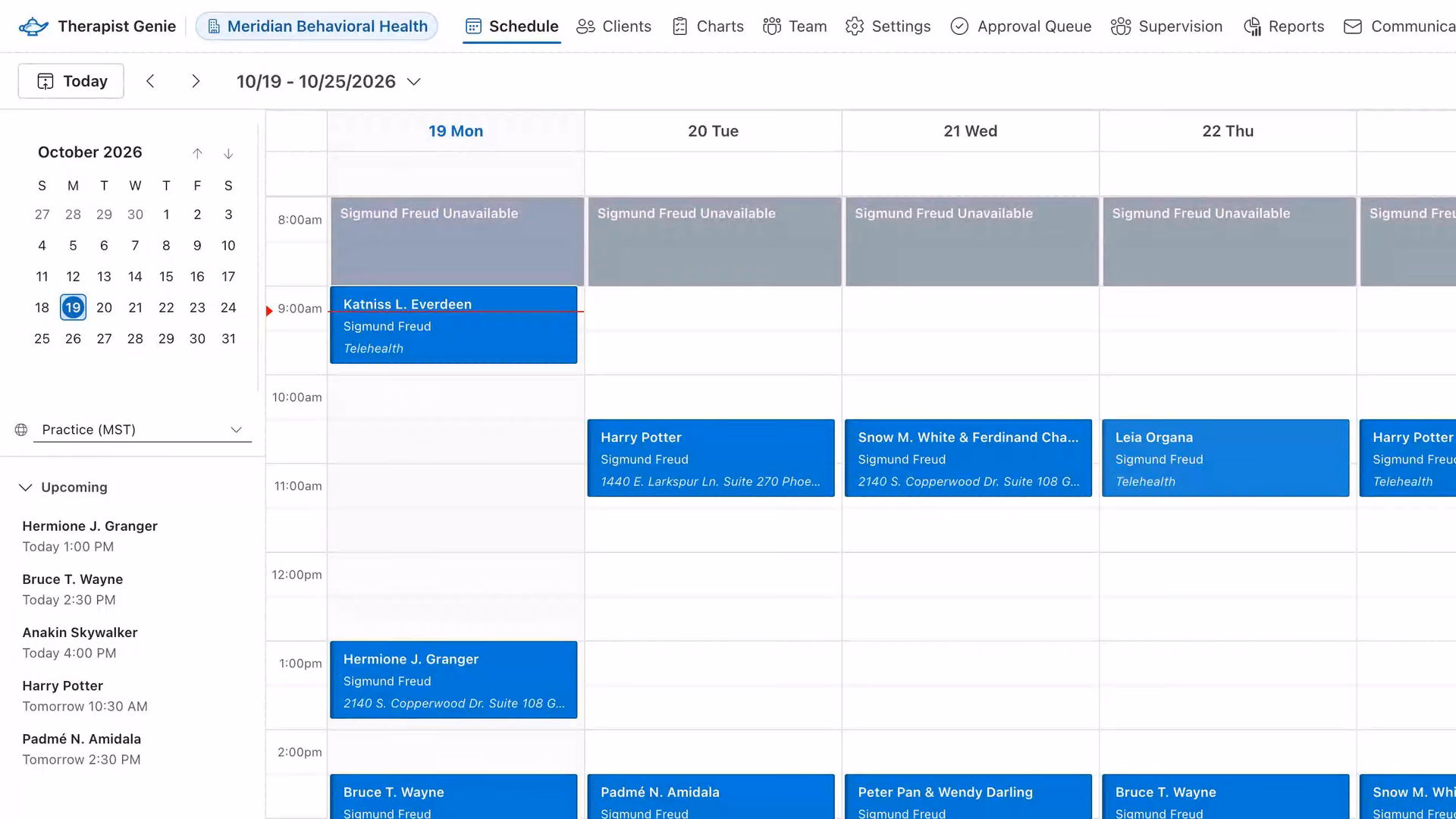This screenshot has height=819, width=1456.
Task: Click the timezone globe icon
Action: [x=21, y=430]
